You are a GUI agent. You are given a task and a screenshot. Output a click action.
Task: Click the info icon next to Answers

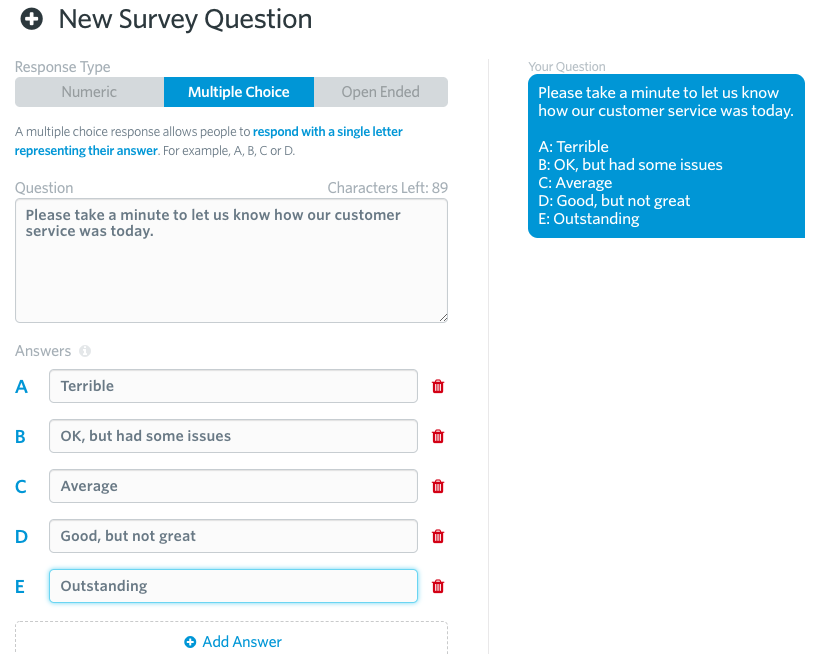[85, 351]
